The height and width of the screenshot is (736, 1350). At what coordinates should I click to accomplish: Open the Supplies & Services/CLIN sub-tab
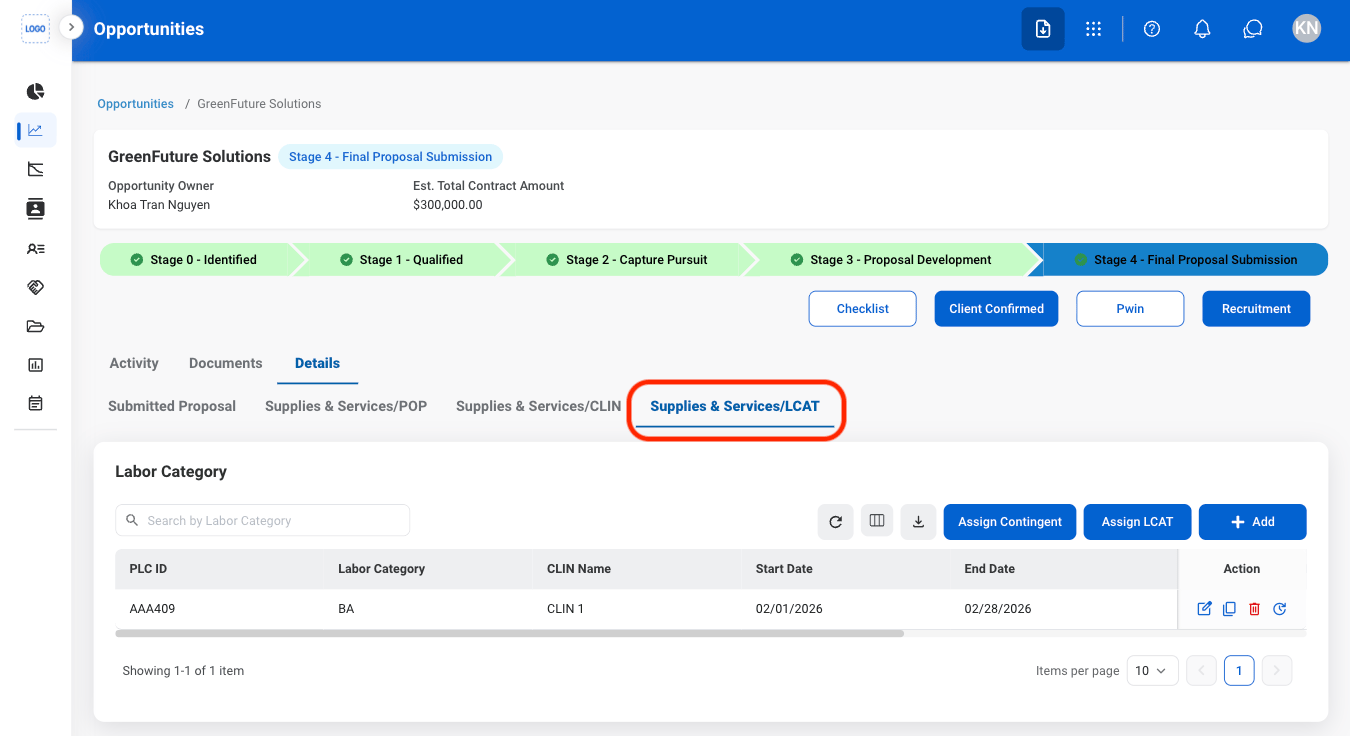click(x=539, y=406)
